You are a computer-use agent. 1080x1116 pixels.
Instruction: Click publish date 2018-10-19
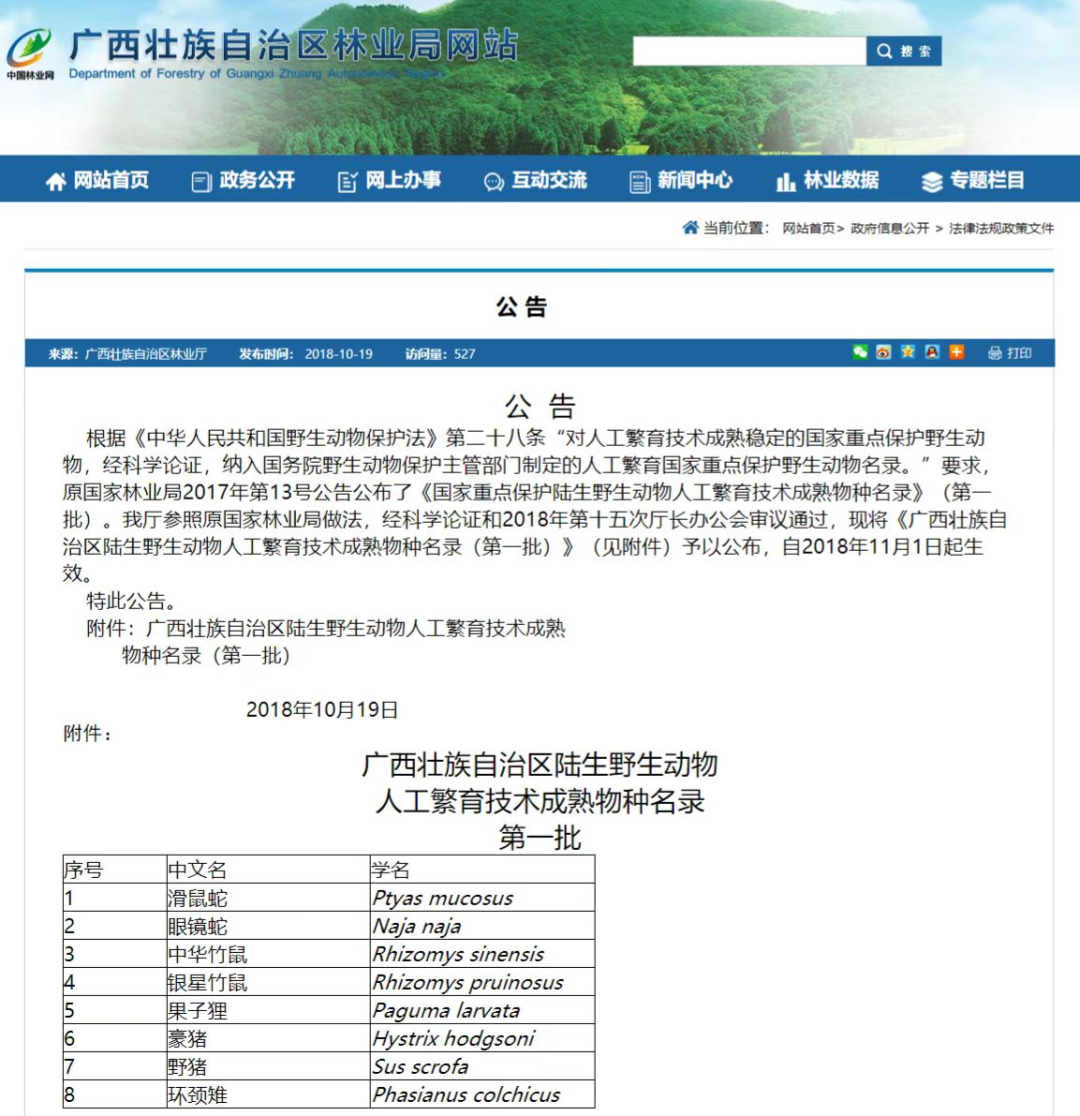point(339,354)
